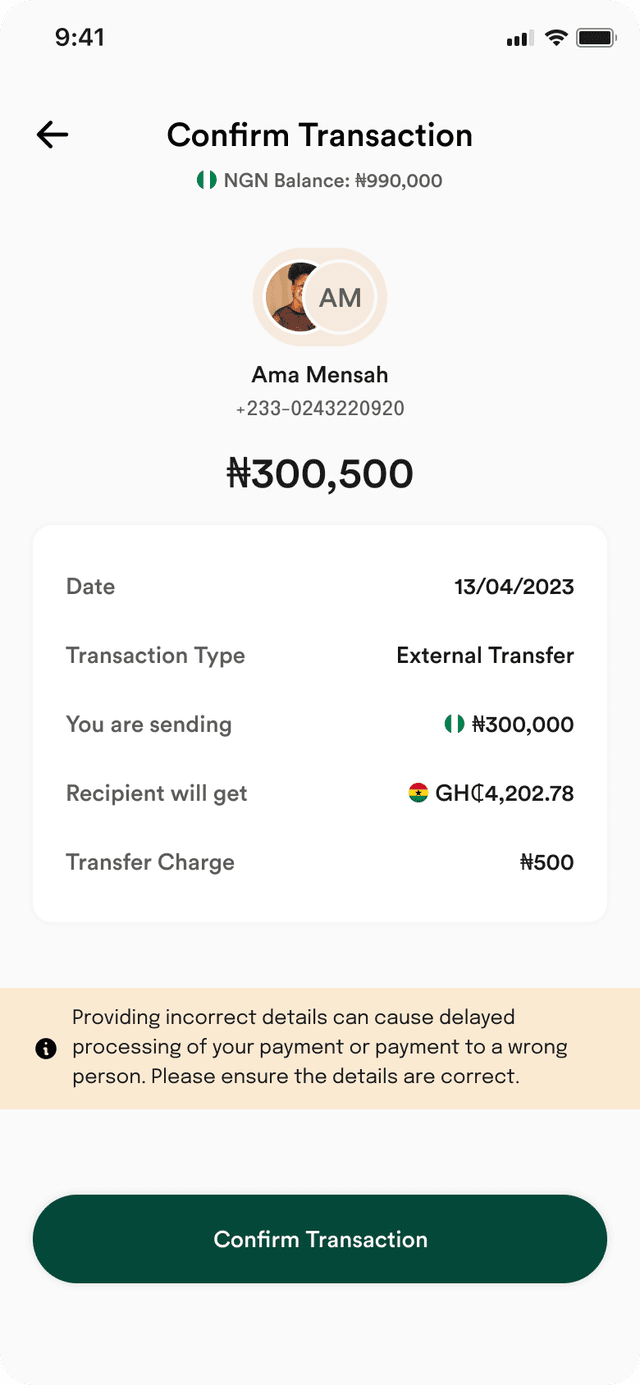Select the recipient name Ama Mensah
The height and width of the screenshot is (1385, 640).
coord(320,375)
